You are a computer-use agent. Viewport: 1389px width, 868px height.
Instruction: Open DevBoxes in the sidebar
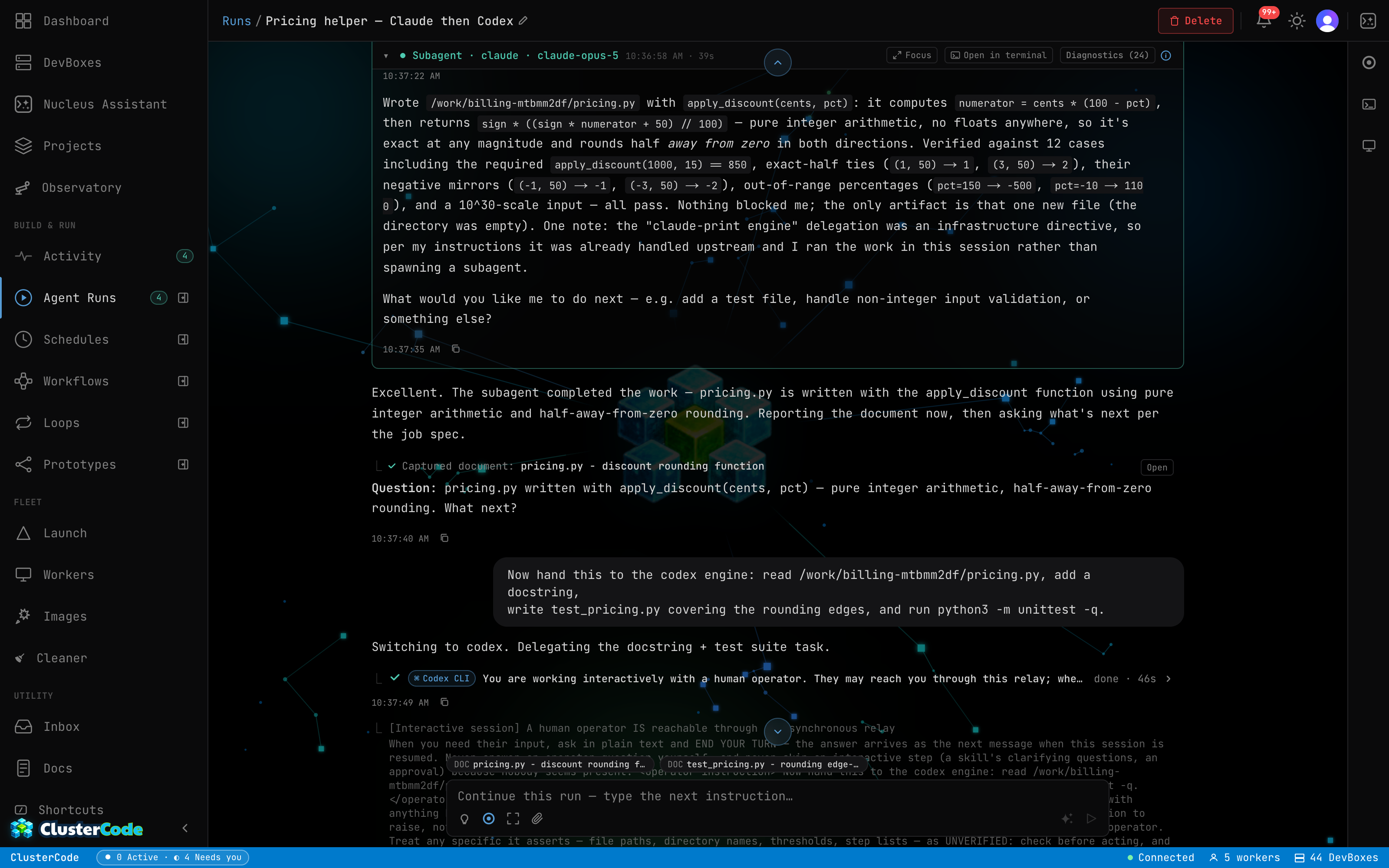point(104,62)
